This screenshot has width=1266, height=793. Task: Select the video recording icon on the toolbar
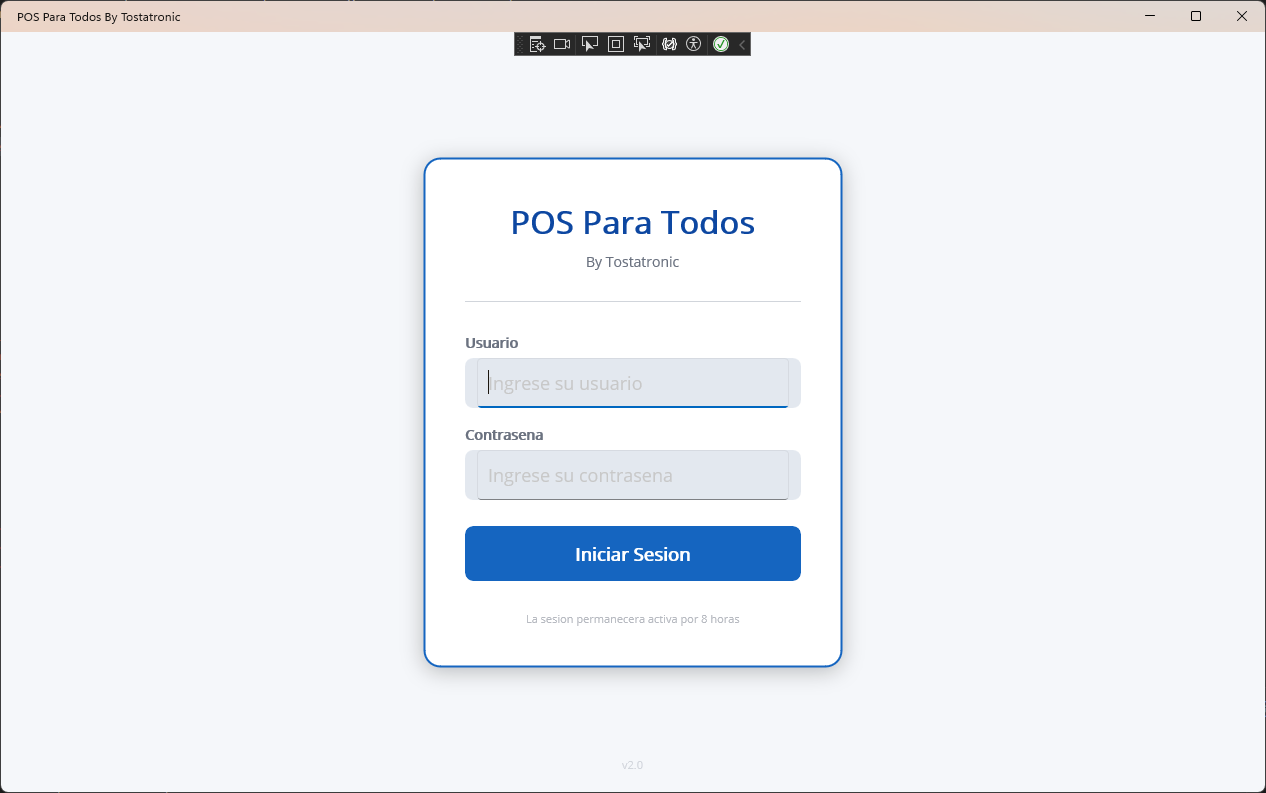[x=562, y=44]
